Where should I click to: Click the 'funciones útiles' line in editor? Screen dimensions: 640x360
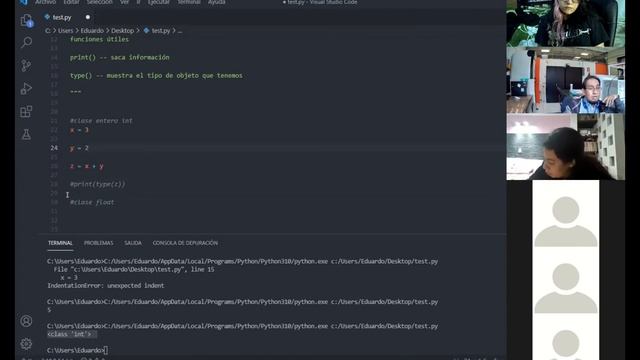[99, 39]
